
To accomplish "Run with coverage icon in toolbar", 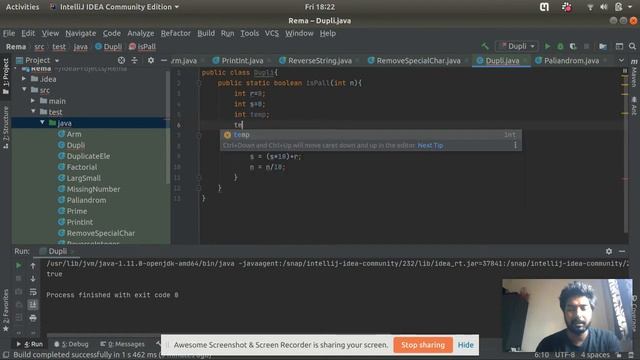I will coord(573,46).
